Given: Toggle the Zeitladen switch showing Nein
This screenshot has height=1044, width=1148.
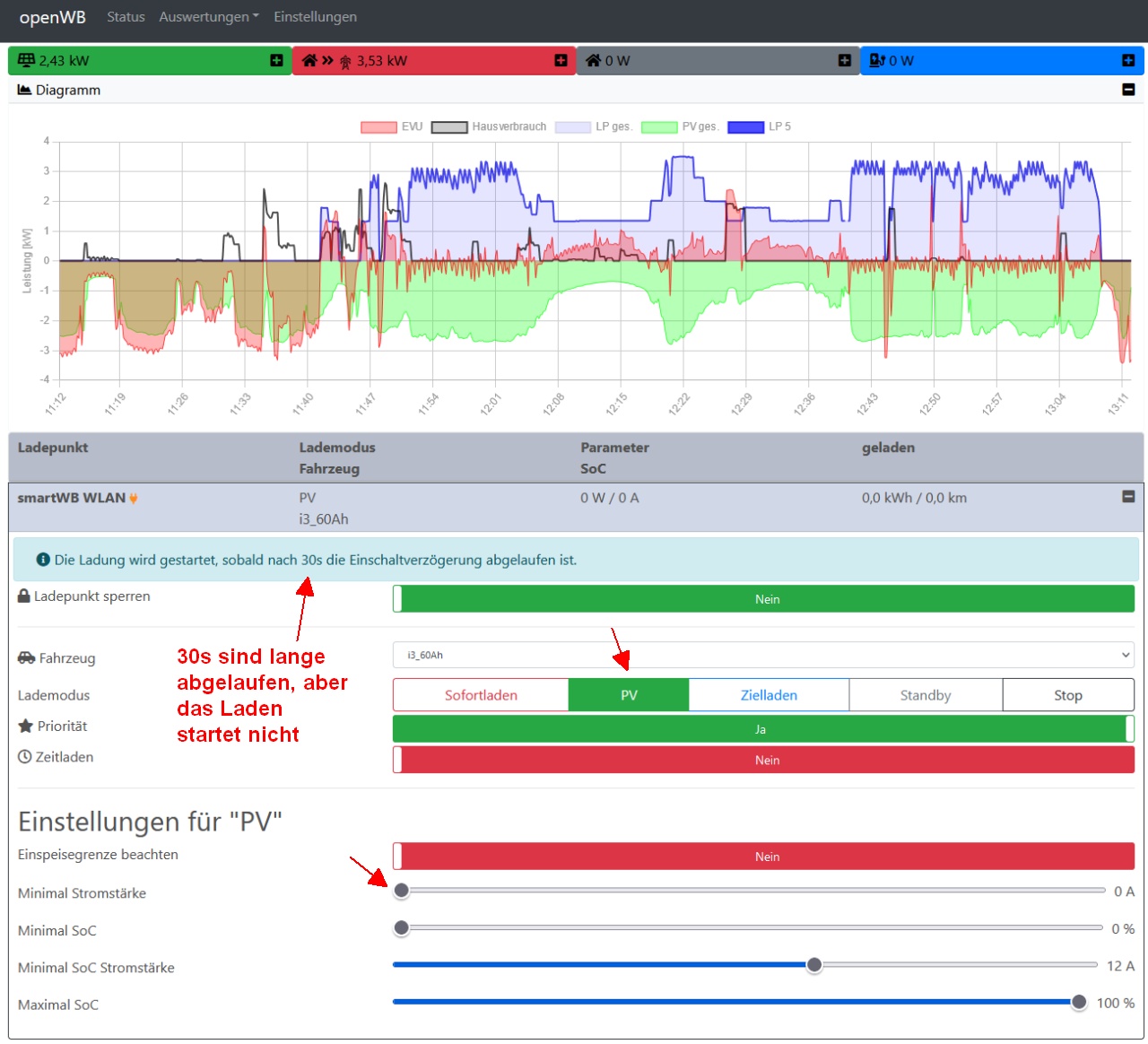Looking at the screenshot, I should click(x=763, y=760).
